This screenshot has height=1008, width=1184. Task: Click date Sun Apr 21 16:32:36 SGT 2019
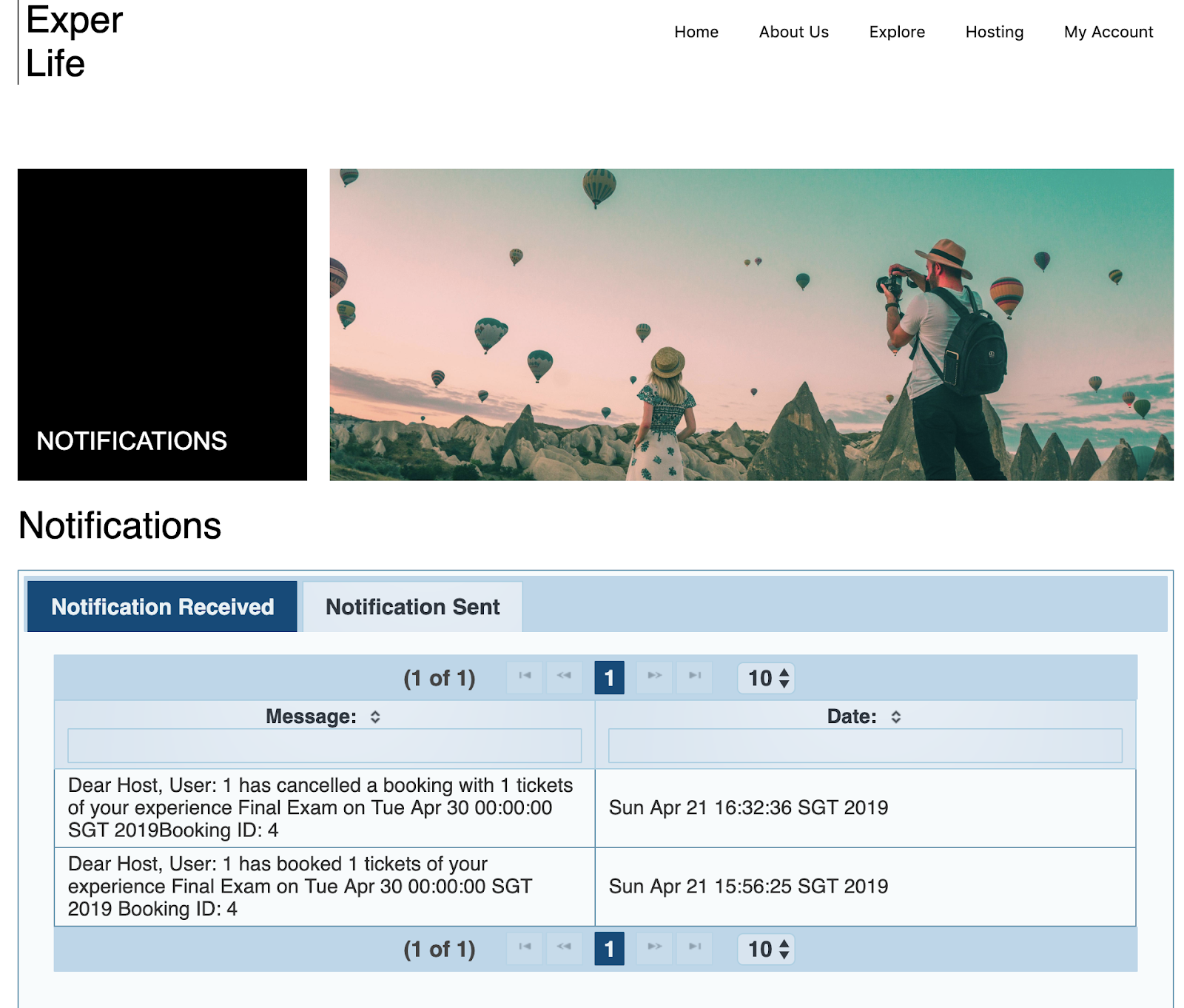748,807
